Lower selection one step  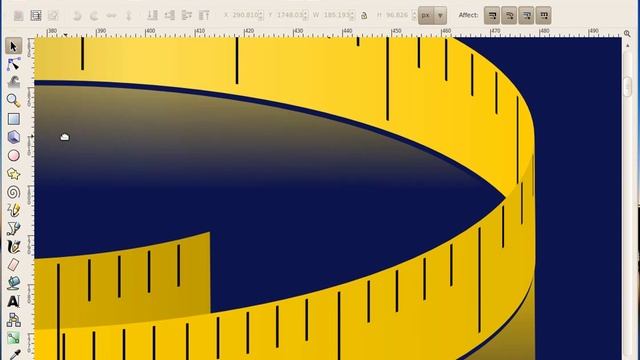click(x=169, y=16)
